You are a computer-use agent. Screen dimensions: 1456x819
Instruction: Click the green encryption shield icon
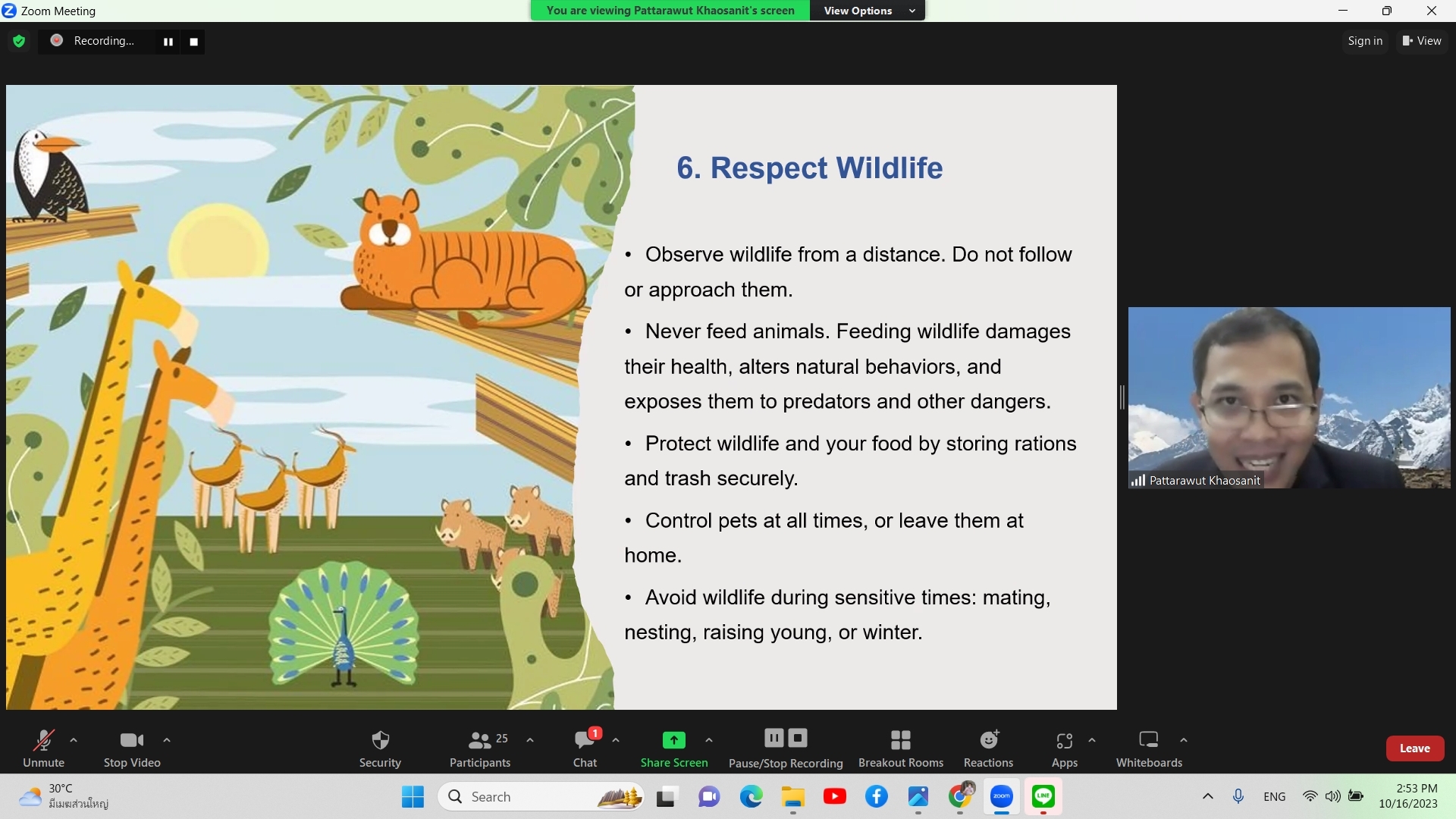pos(19,41)
